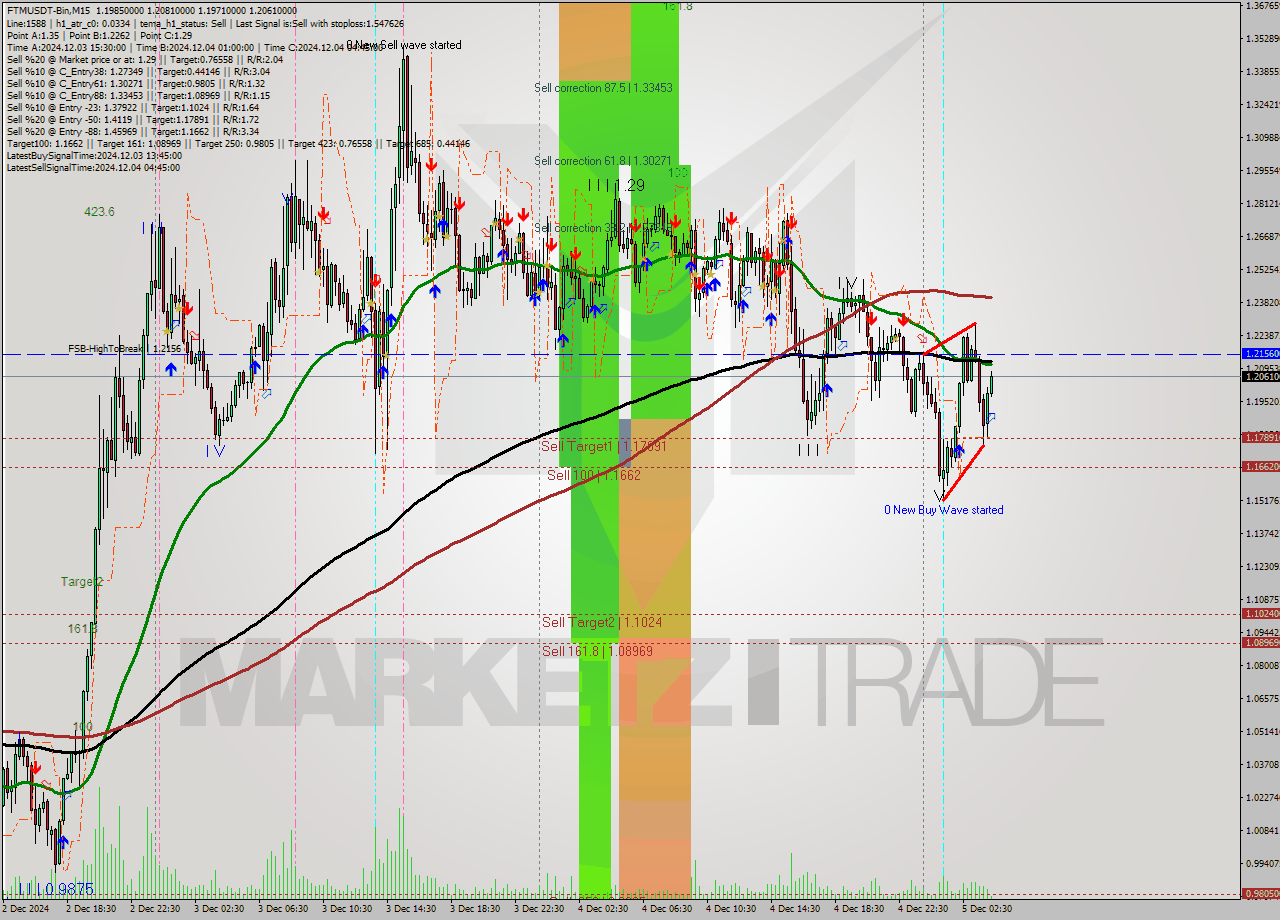Click the '2 Dec 22:30' time axis label
This screenshot has width=1280, height=920.
pos(155,910)
